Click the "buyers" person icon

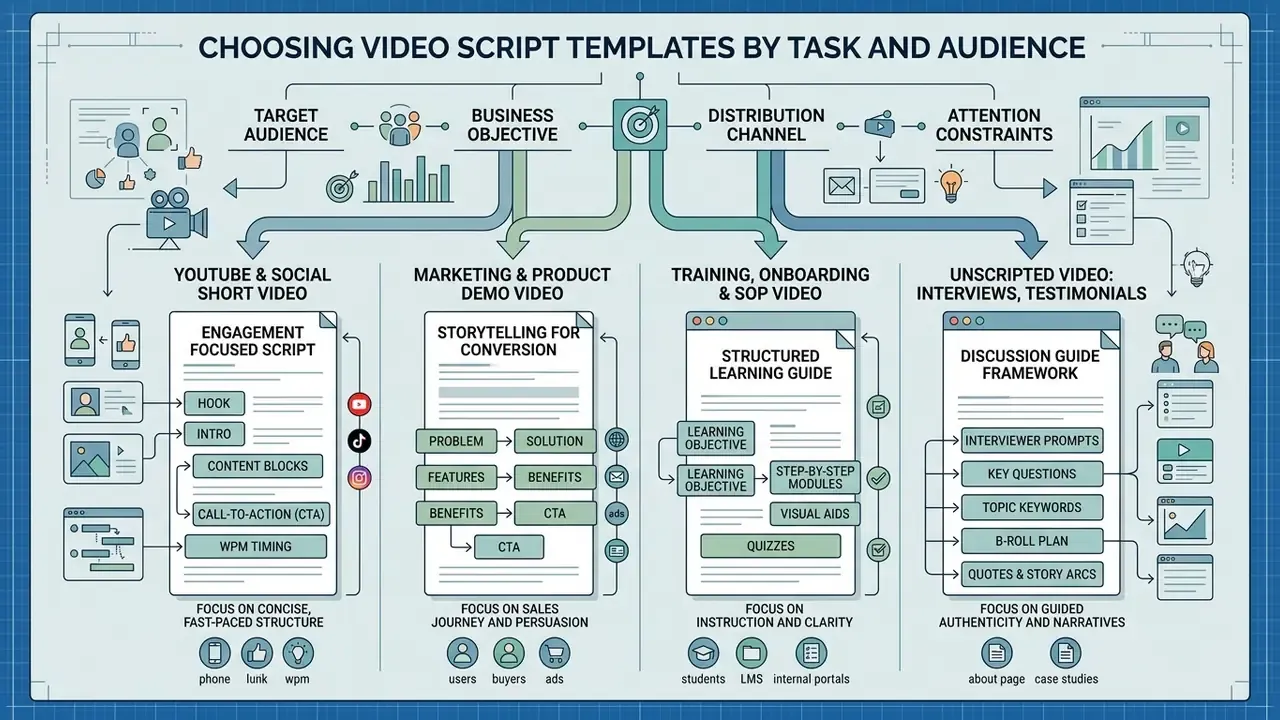(509, 654)
